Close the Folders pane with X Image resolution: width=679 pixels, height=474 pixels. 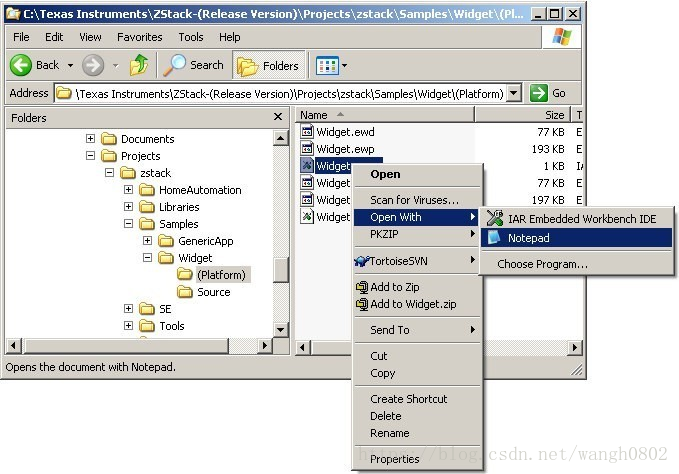(278, 117)
